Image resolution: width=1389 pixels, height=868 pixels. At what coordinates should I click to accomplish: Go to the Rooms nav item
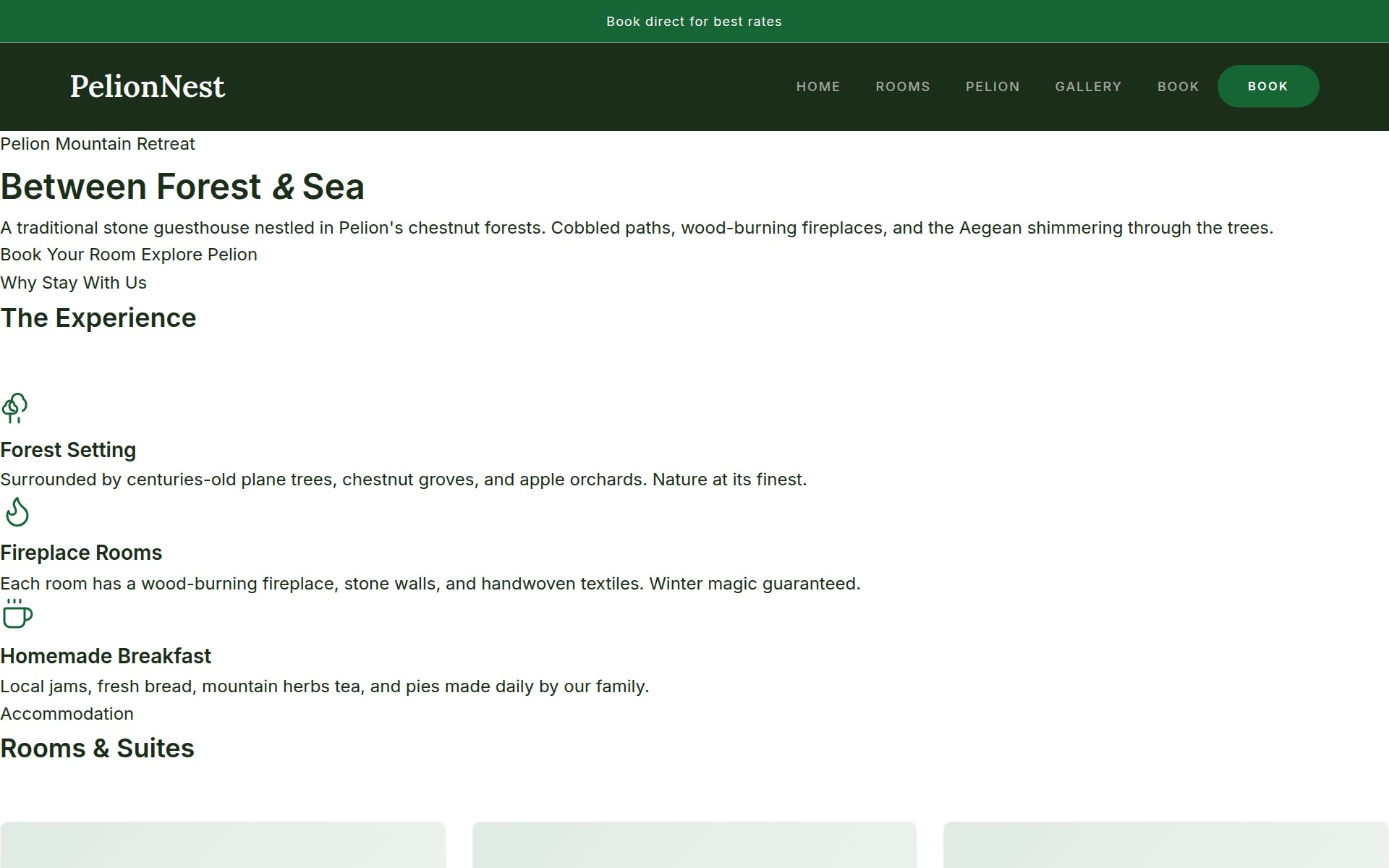click(x=903, y=87)
